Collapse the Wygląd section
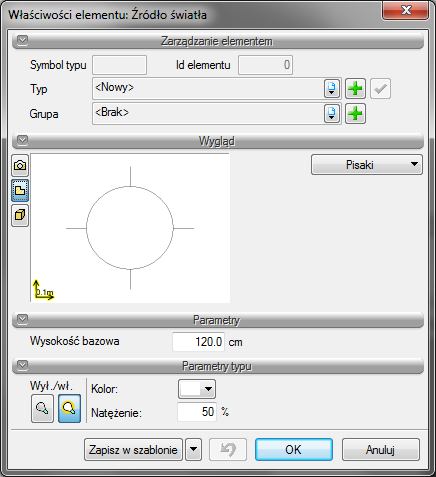436x477 pixels. pyautogui.click(x=23, y=140)
